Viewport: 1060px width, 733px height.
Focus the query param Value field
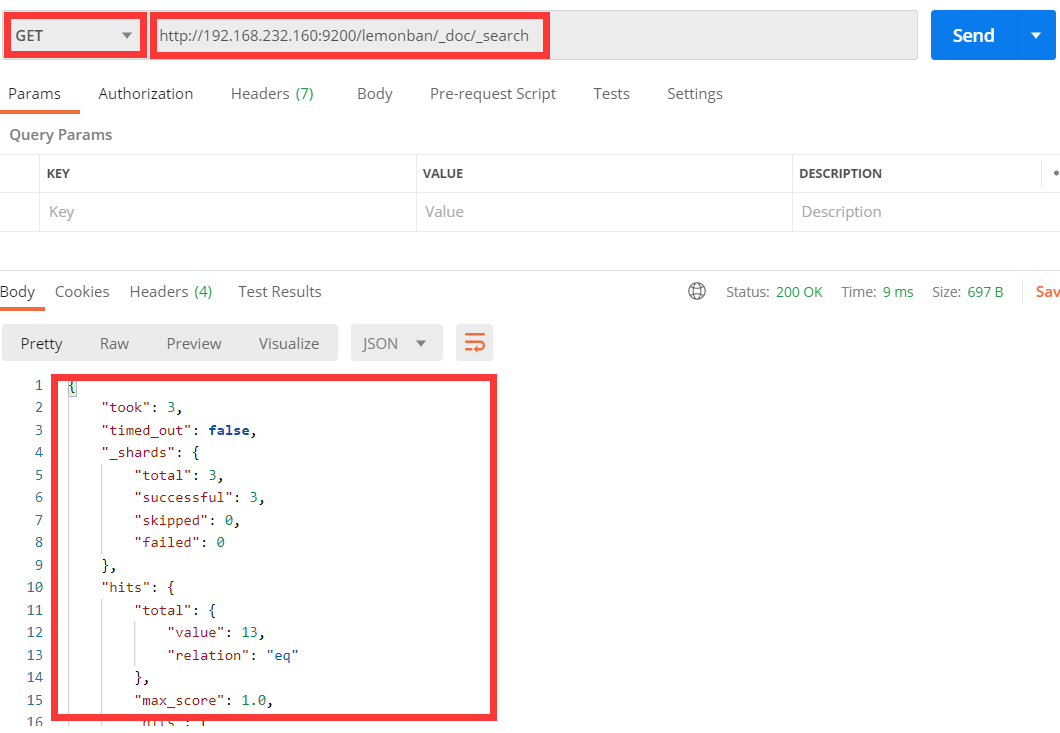604,212
